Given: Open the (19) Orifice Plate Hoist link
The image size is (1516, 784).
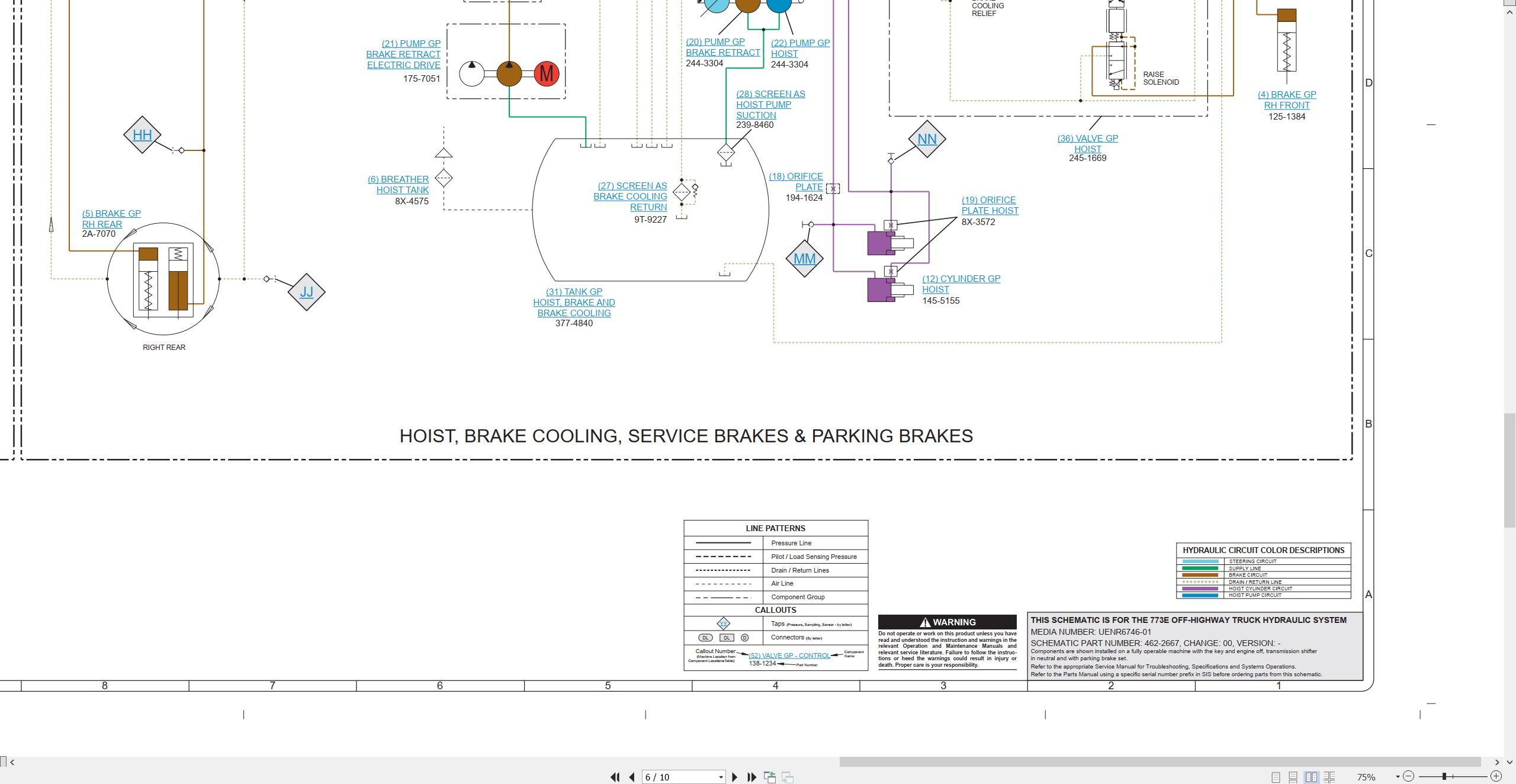Looking at the screenshot, I should click(x=990, y=205).
